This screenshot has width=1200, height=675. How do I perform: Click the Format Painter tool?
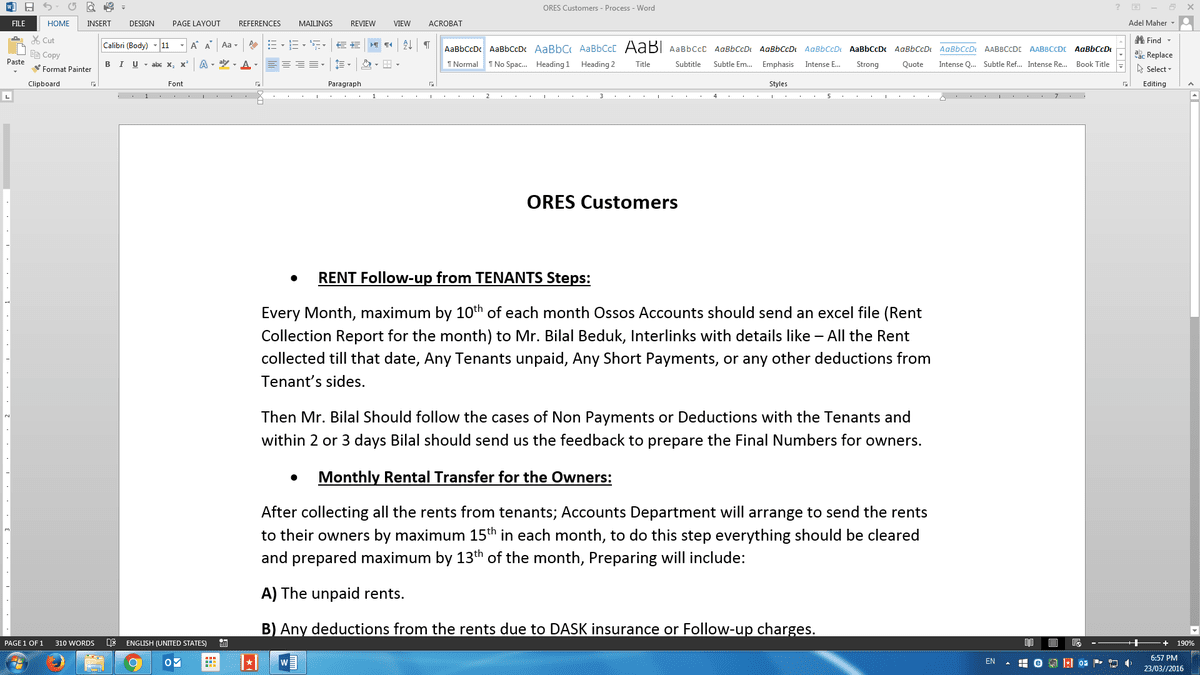click(61, 69)
